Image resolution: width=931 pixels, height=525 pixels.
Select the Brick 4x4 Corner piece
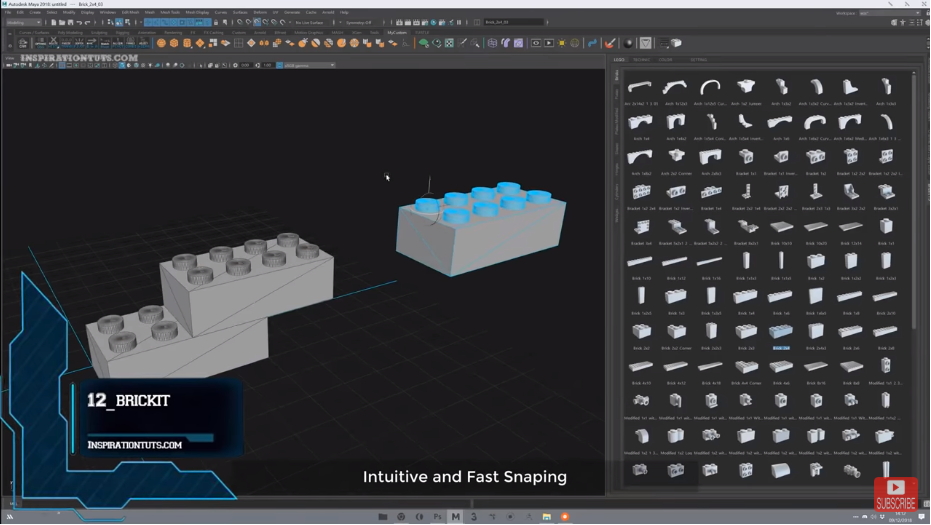pyautogui.click(x=746, y=366)
